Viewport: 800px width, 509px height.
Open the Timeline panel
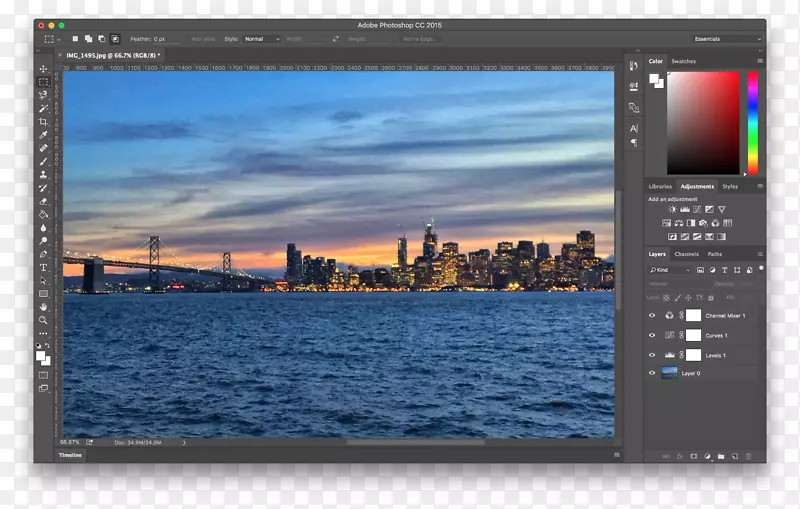click(71, 455)
